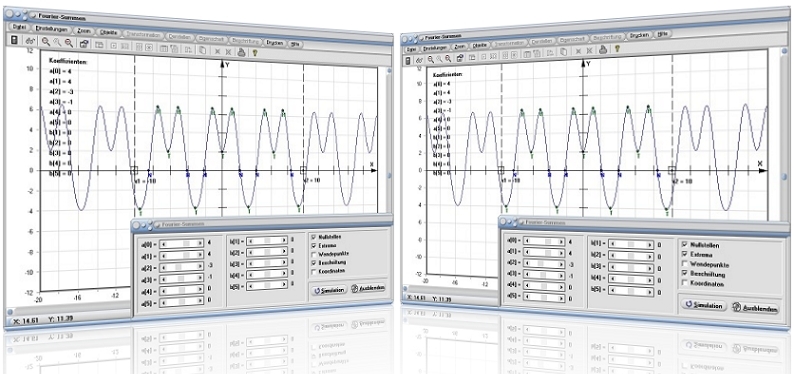
Task: Enable Koordinaten checkbox in right panel
Action: tap(685, 283)
